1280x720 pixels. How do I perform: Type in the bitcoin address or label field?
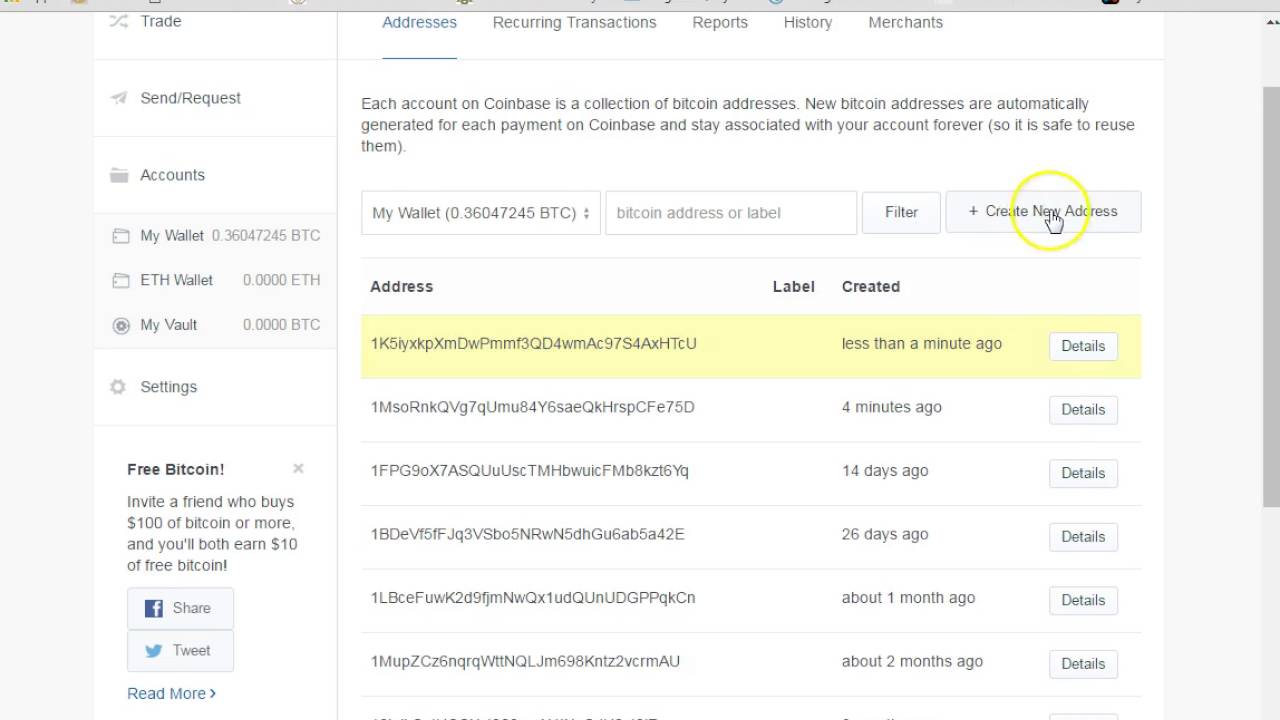click(730, 213)
